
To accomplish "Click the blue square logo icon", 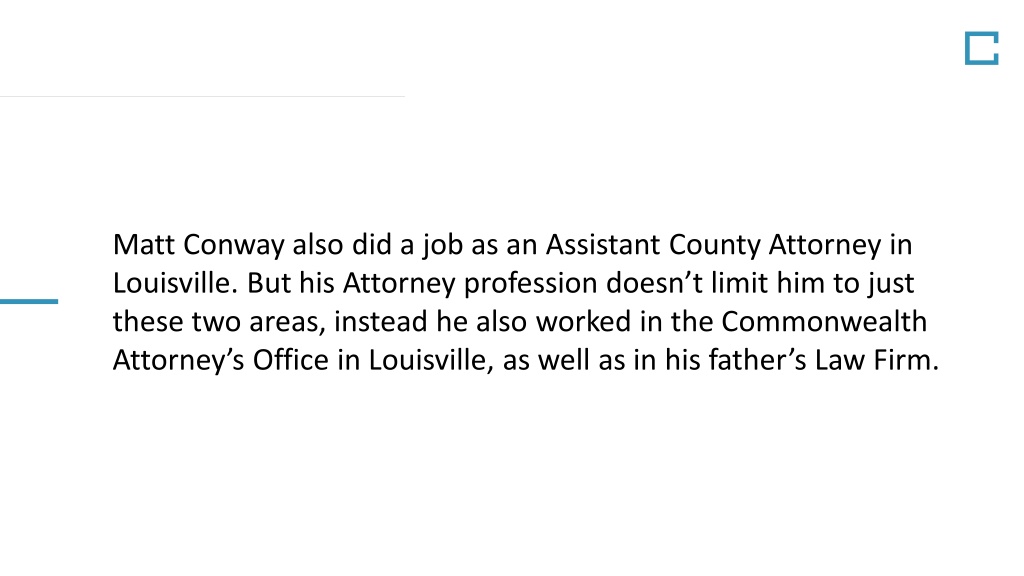I will 982,48.
